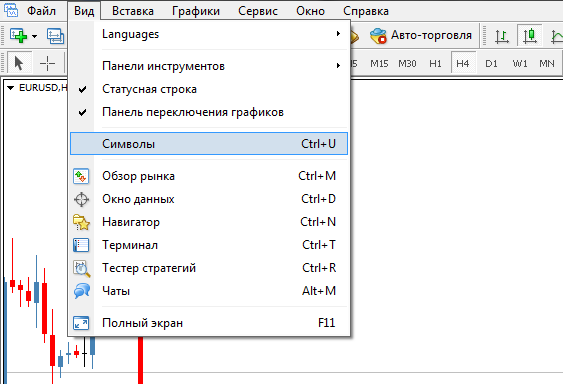Viewport: 563px width, 384px height.
Task: Click the Обзор рынка icon
Action: [81, 176]
